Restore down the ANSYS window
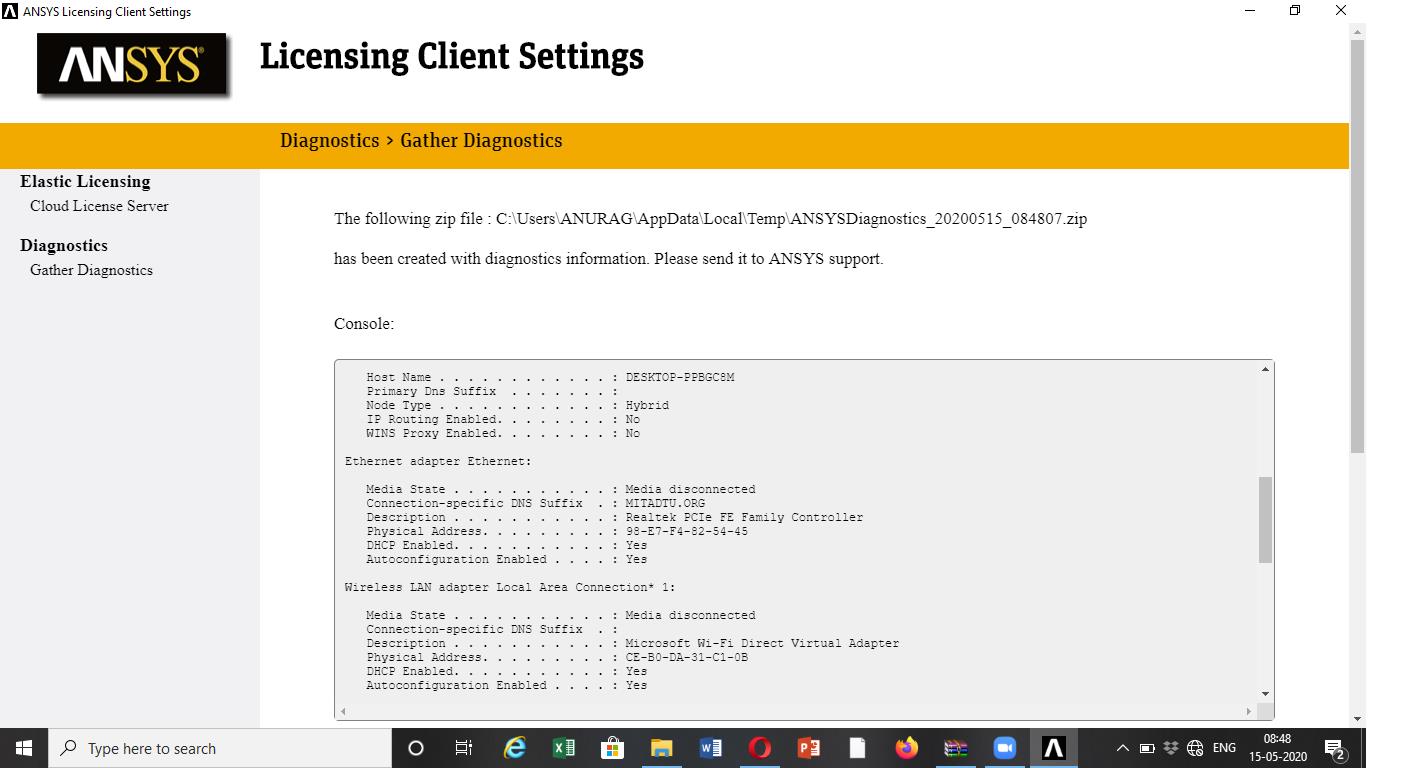Image resolution: width=1428 pixels, height=768 pixels. (x=1295, y=11)
